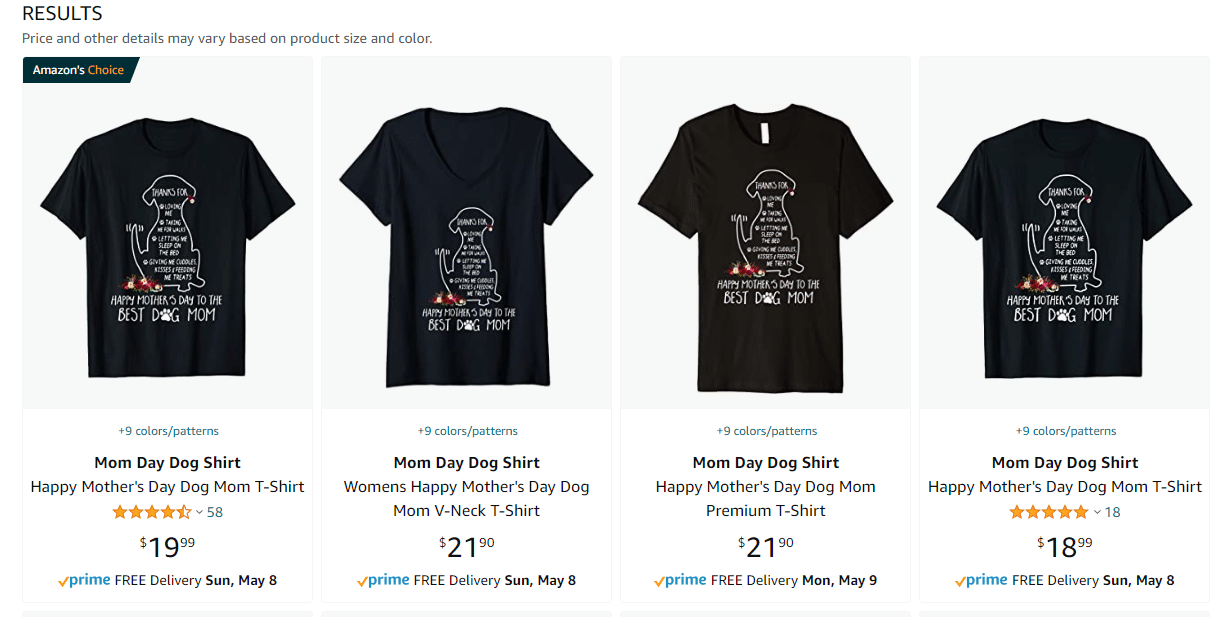Viewport: 1226px width, 617px height.
Task: View +9 colors/patterns for the V-Neck shirt
Action: (467, 431)
